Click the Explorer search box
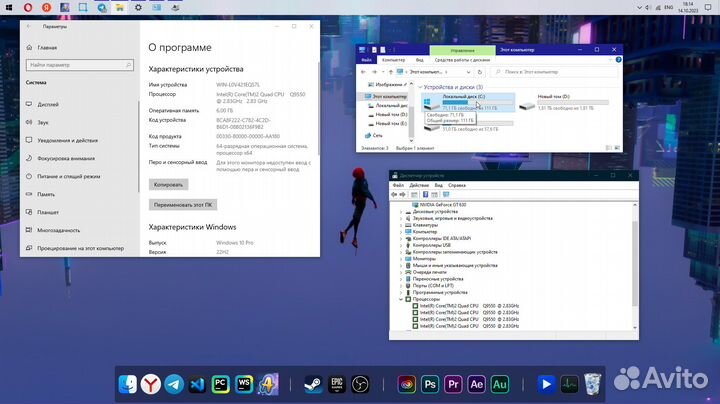720x404 pixels. pyautogui.click(x=555, y=72)
